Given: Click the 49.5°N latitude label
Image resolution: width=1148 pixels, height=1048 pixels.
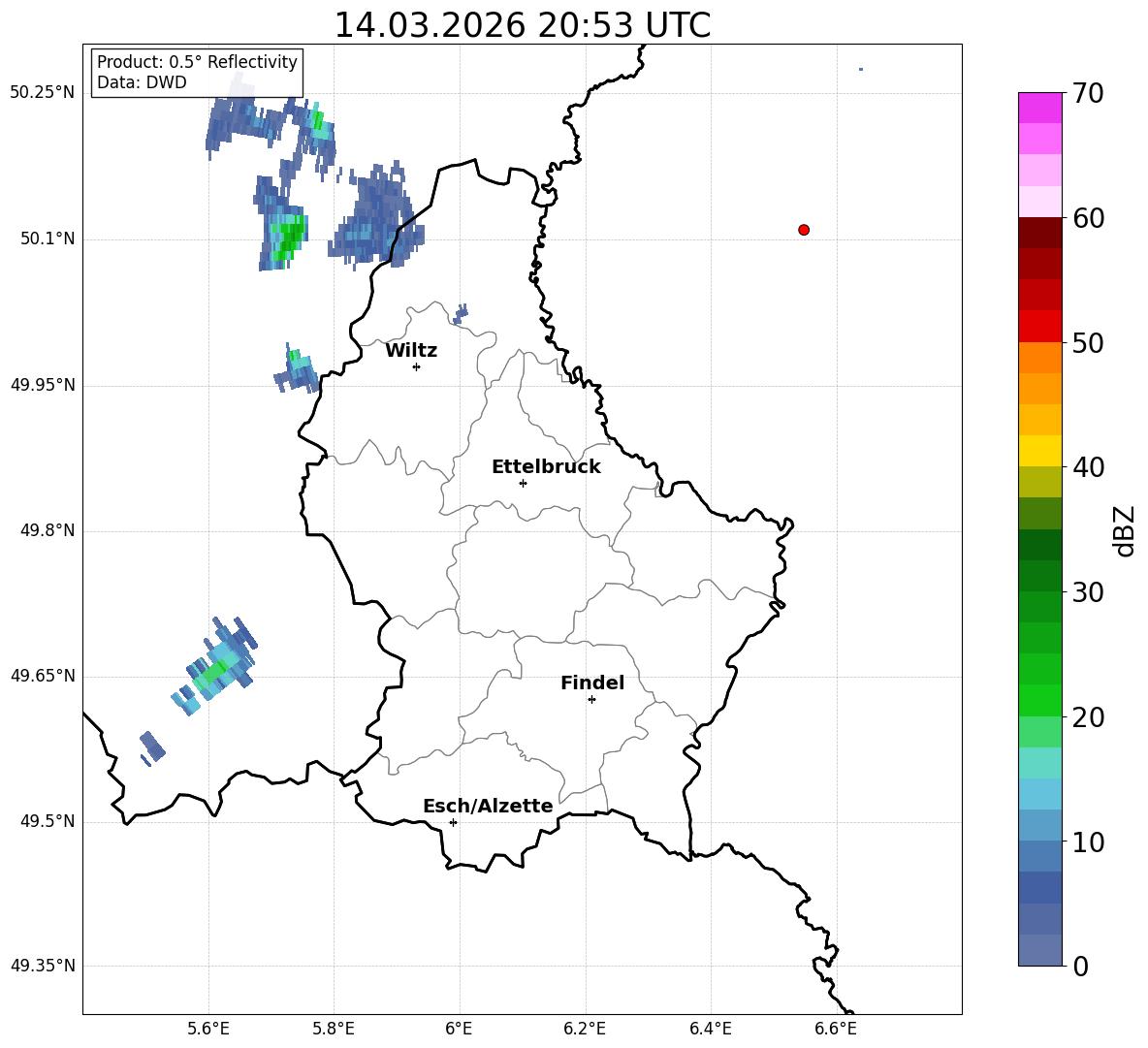Looking at the screenshot, I should [x=48, y=821].
